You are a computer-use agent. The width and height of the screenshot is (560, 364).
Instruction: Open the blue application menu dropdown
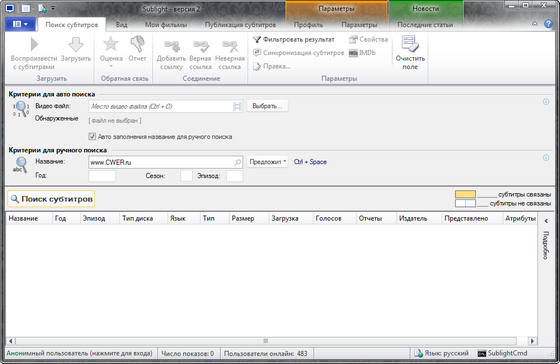click(20, 24)
